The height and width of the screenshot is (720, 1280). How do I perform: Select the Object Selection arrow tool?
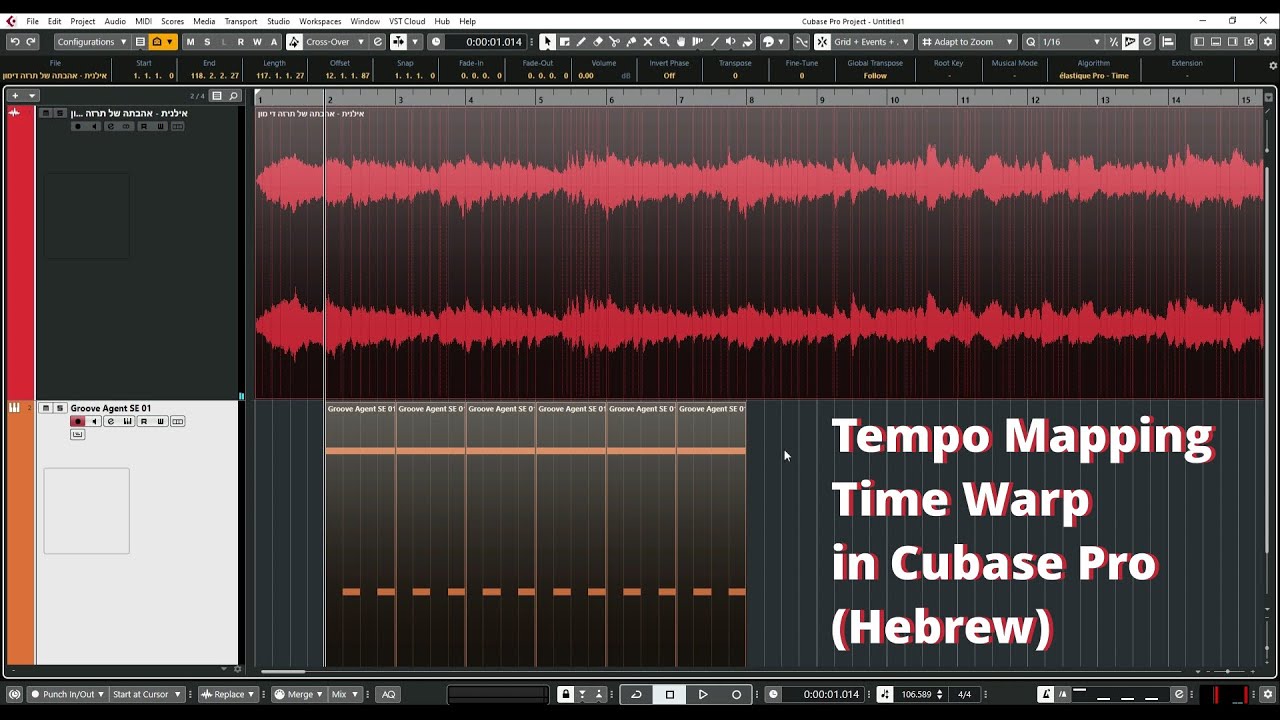(547, 42)
